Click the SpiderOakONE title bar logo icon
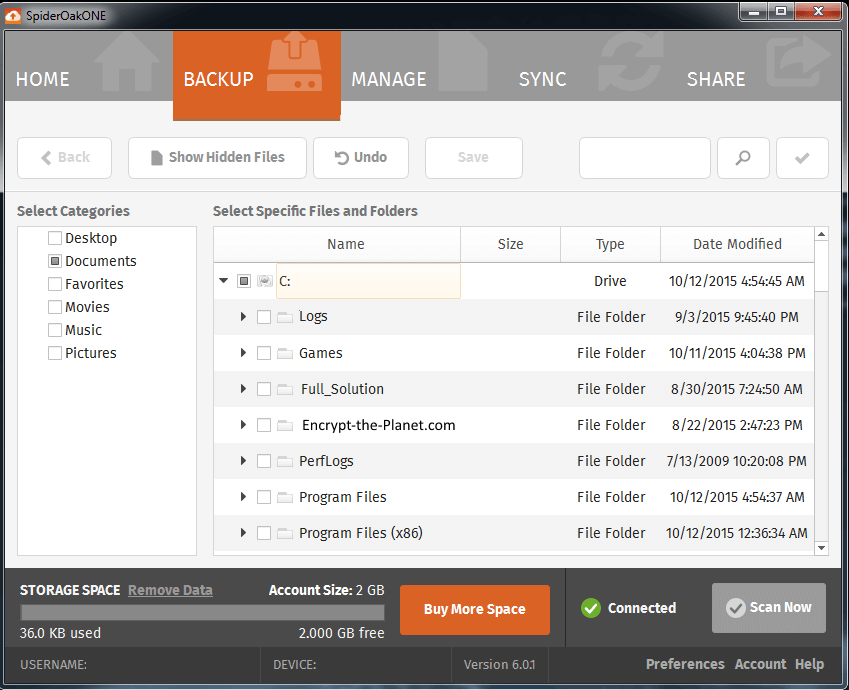 pyautogui.click(x=12, y=16)
